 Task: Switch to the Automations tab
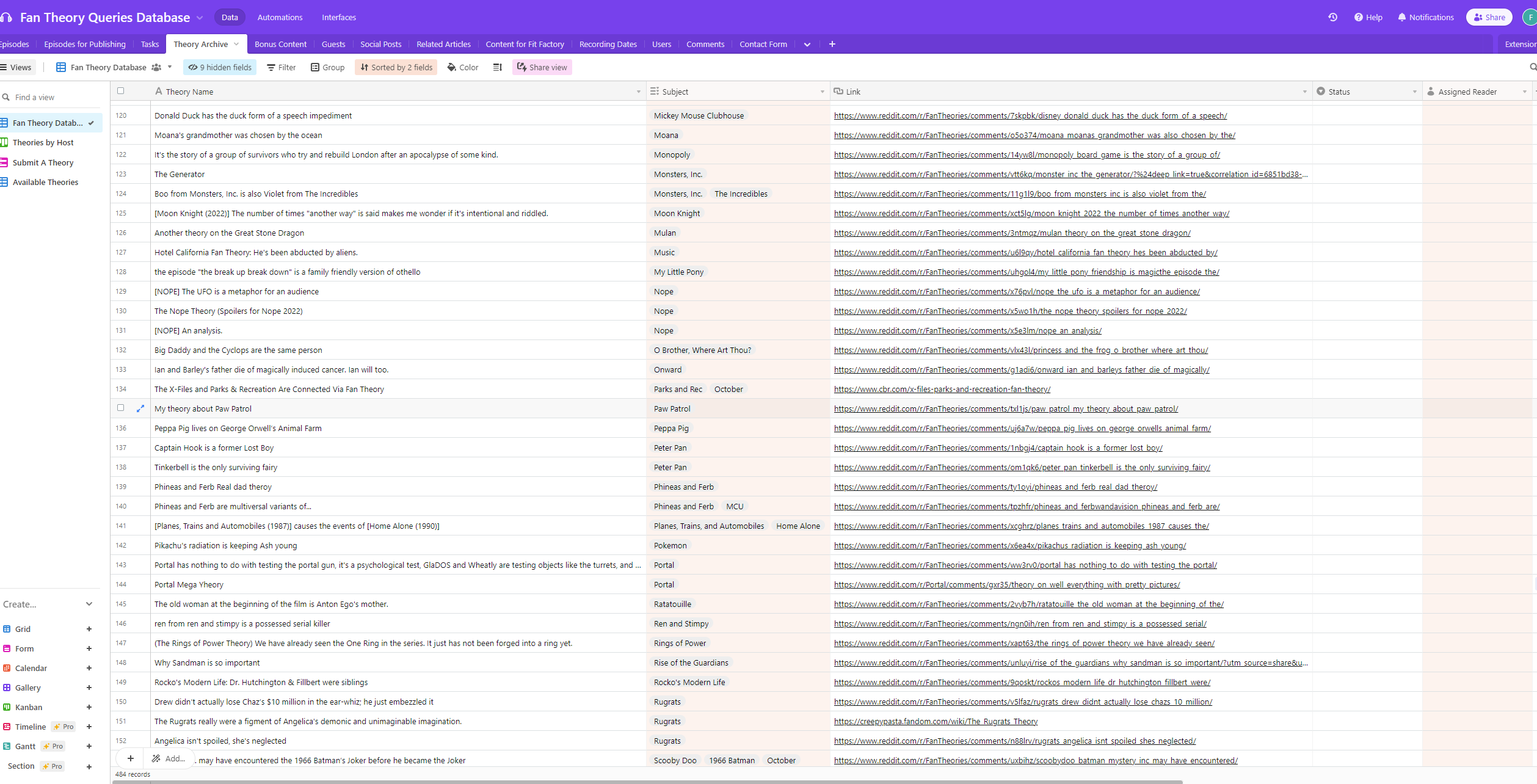coord(280,17)
